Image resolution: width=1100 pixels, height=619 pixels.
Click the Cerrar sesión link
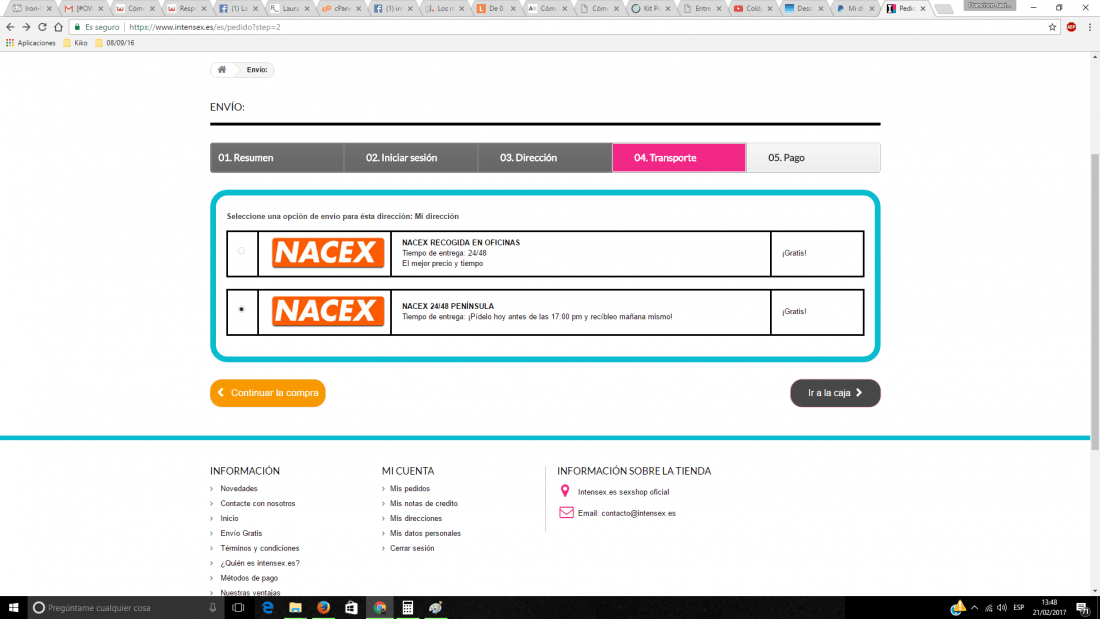tap(412, 548)
